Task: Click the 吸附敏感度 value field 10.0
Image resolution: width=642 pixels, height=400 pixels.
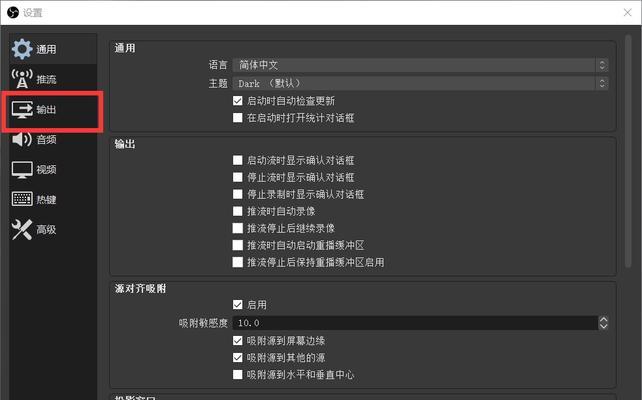Action: pos(415,323)
